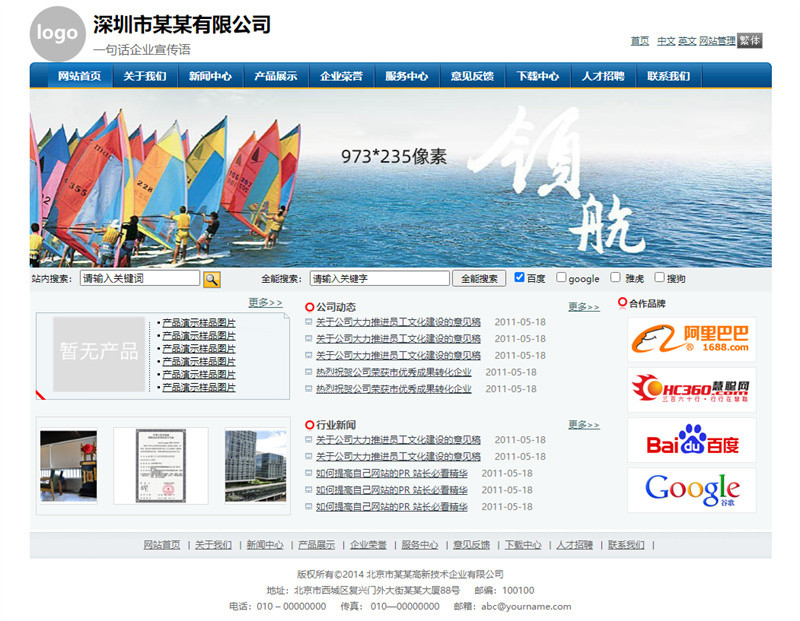Open 关于我们 in the blue navigation bar
800x621 pixels.
145,76
